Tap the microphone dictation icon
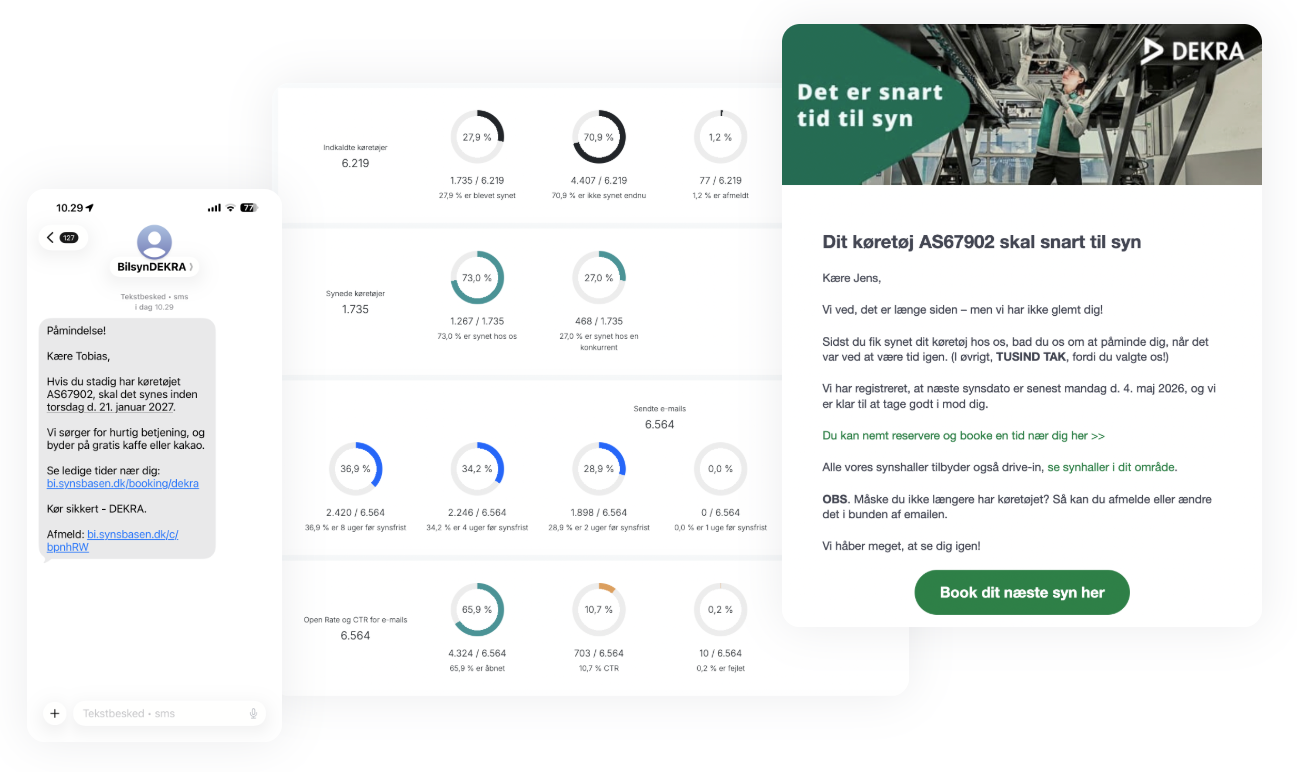This screenshot has width=1297, height=772. click(x=253, y=713)
